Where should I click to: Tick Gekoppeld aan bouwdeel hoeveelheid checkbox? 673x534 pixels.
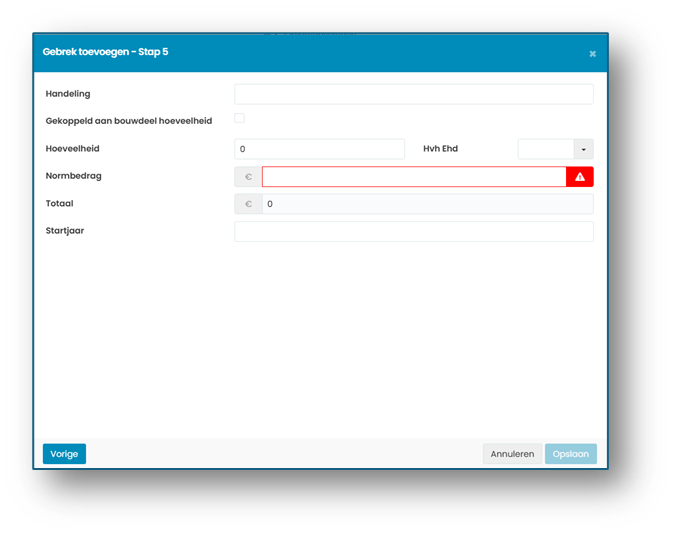tap(239, 118)
